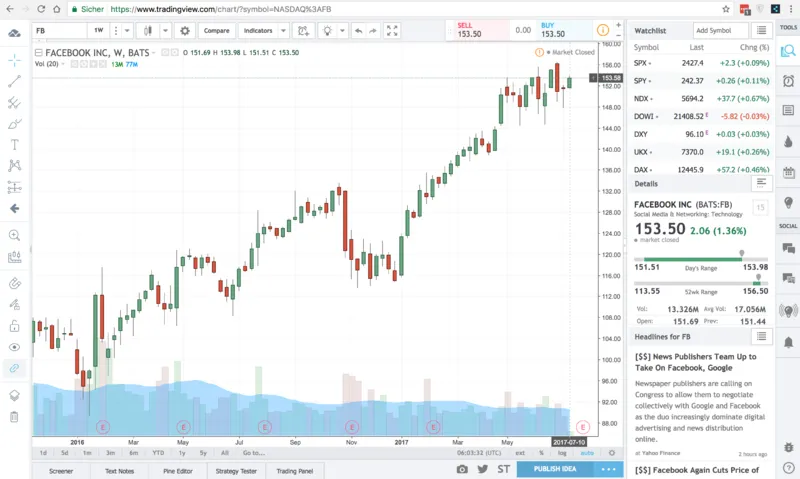This screenshot has width=800, height=479.
Task: Click the PUBLISH IDEA button
Action: pos(555,469)
